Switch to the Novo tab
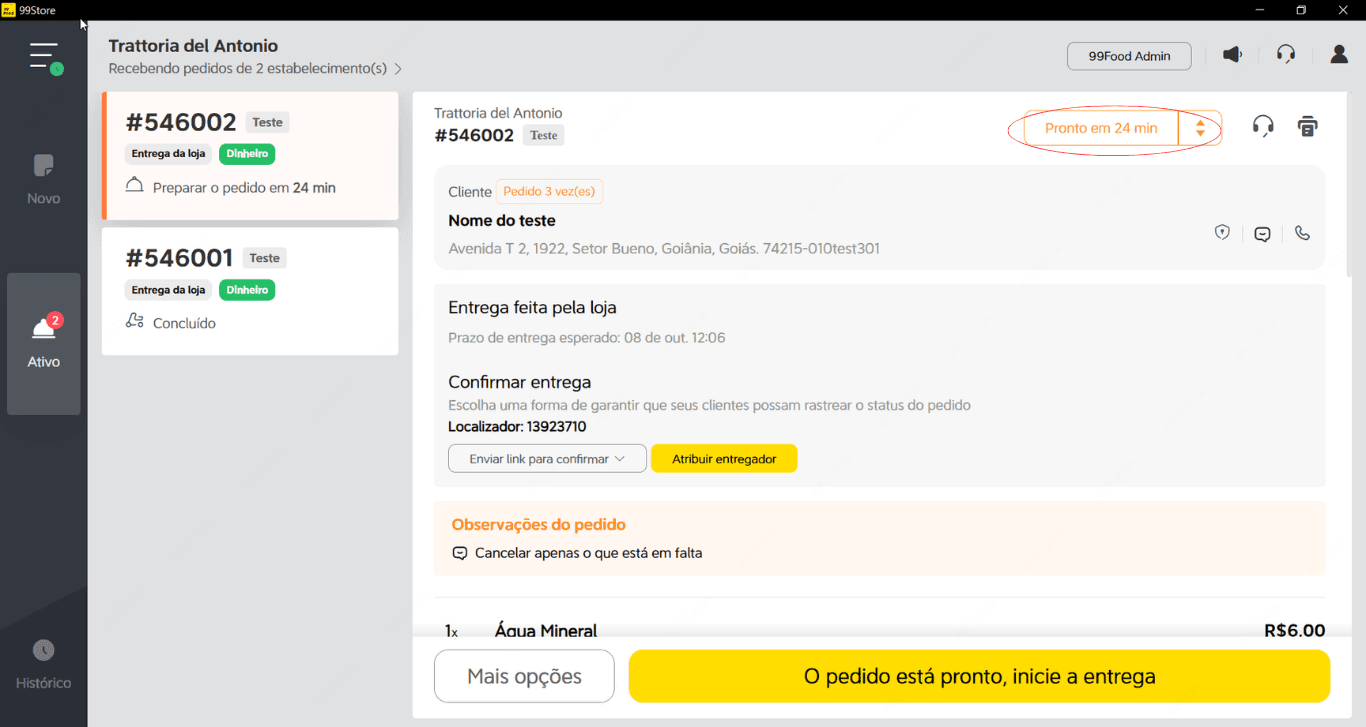Image resolution: width=1366 pixels, height=727 pixels. [44, 180]
